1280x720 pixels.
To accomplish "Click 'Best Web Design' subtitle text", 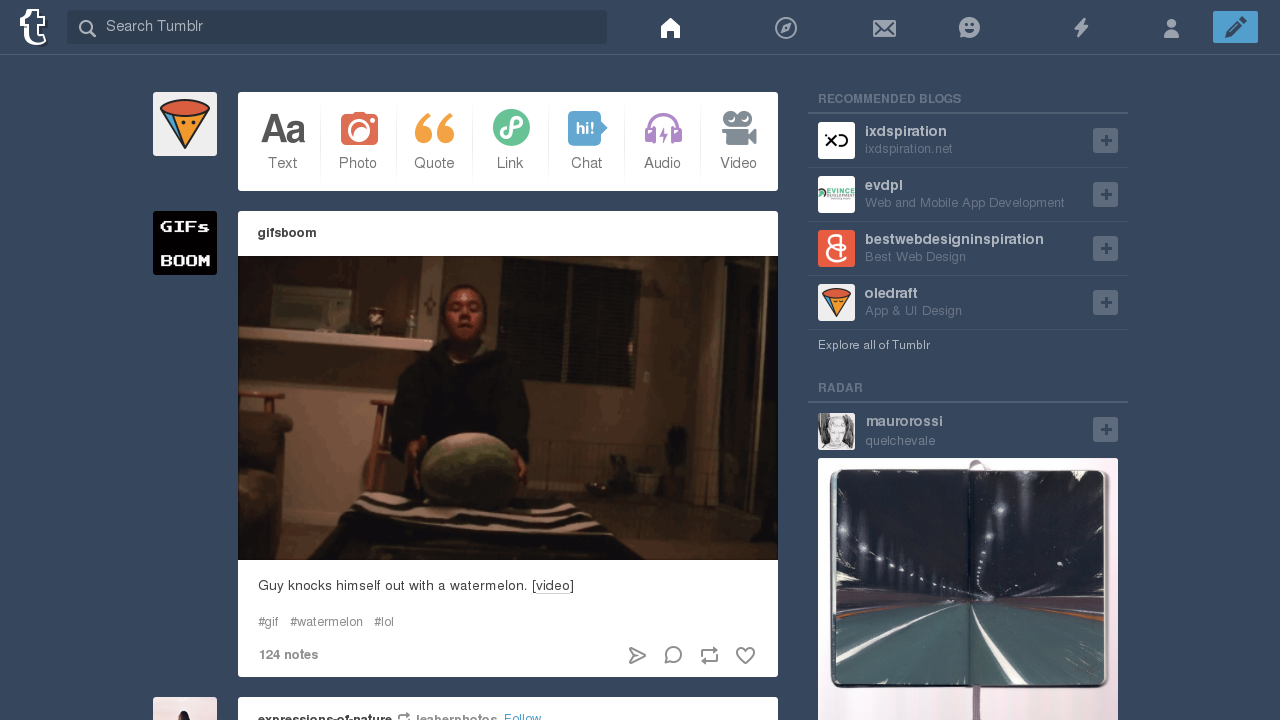I will coord(915,257).
